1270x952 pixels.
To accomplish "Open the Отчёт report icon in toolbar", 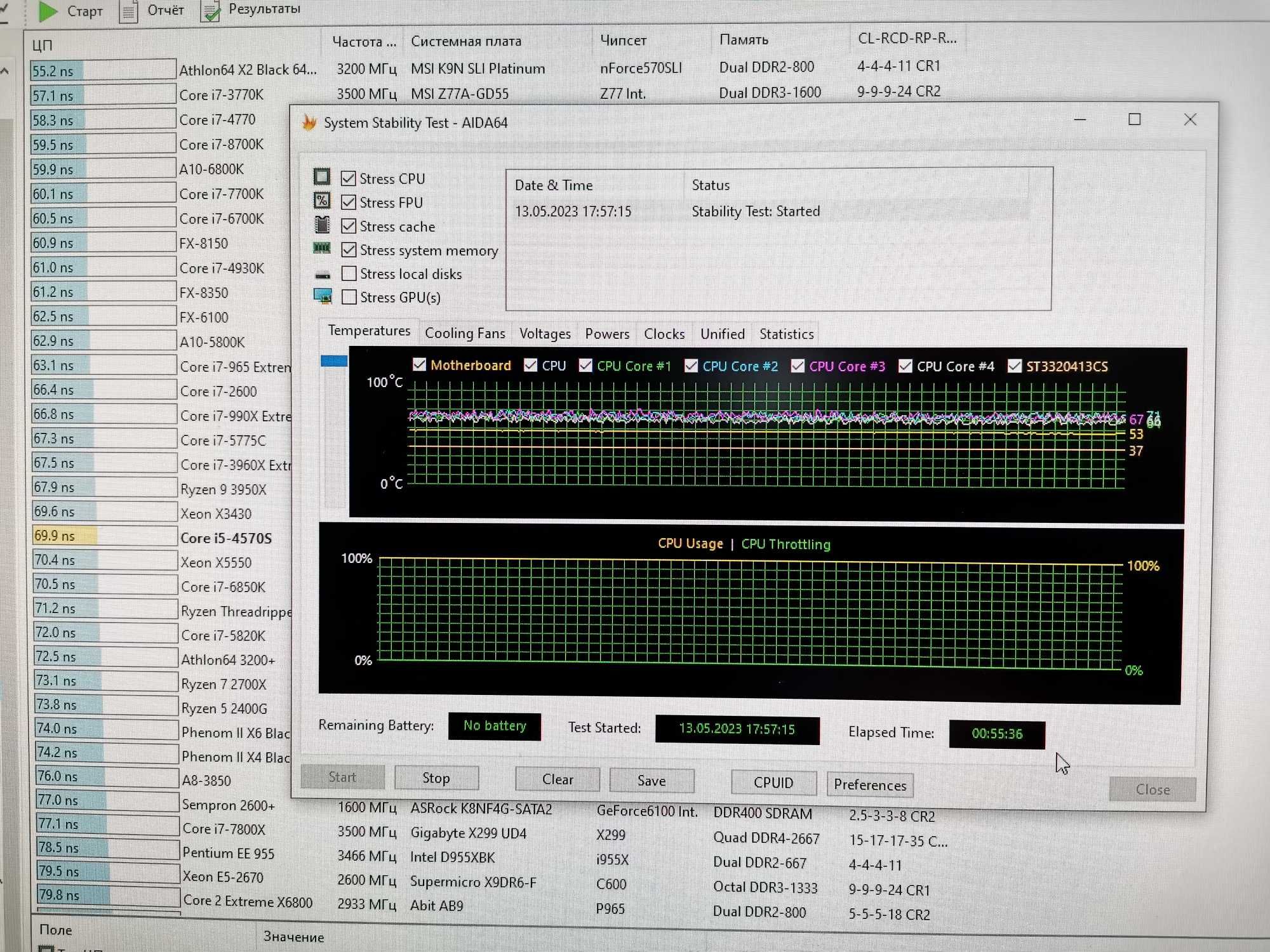I will click(128, 11).
